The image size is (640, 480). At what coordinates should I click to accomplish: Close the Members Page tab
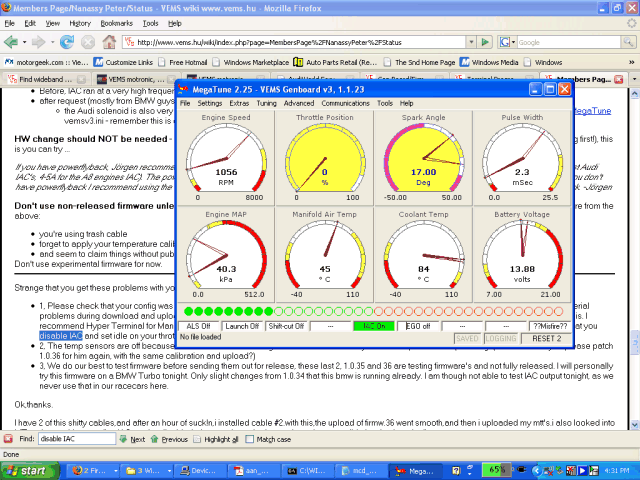click(619, 79)
